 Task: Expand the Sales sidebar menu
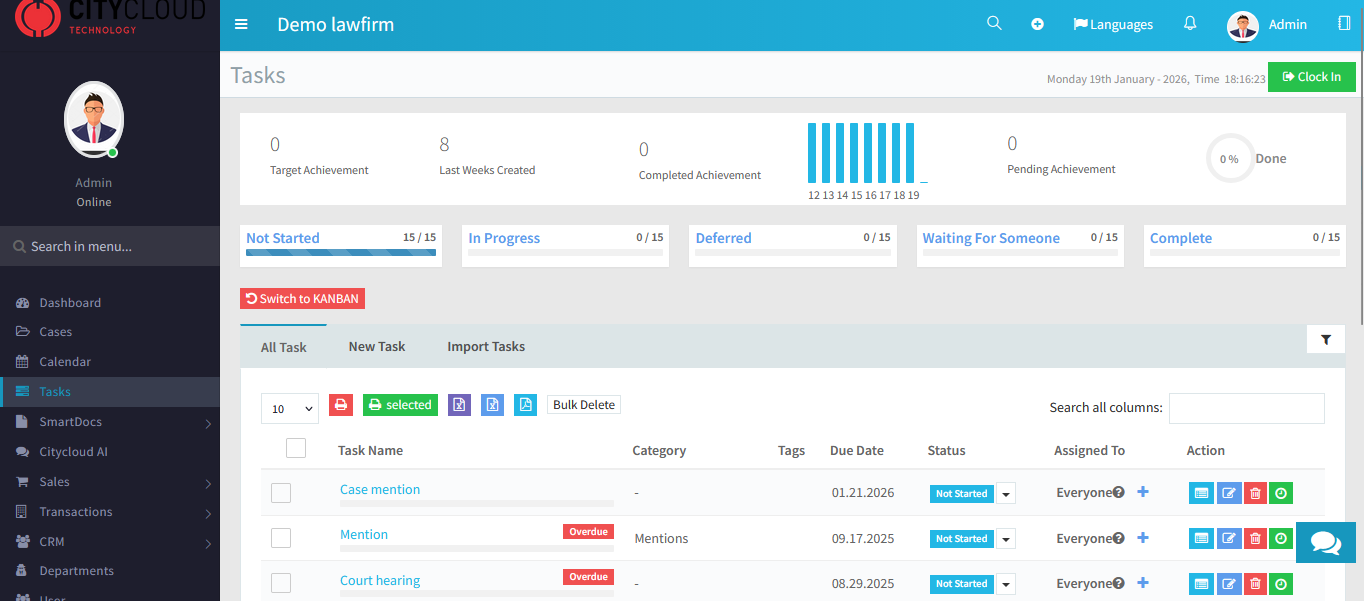tap(110, 482)
